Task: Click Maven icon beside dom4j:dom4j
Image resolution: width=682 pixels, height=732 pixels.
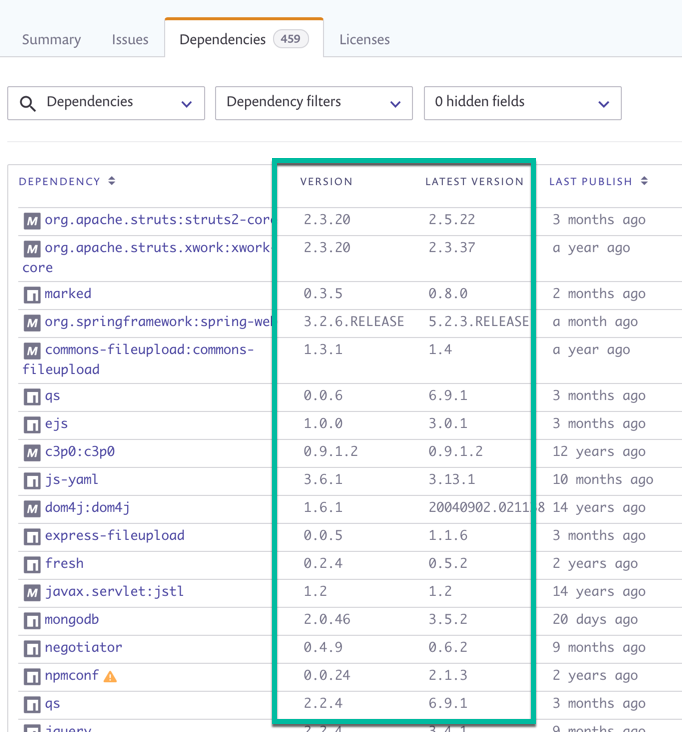Action: [x=32, y=509]
